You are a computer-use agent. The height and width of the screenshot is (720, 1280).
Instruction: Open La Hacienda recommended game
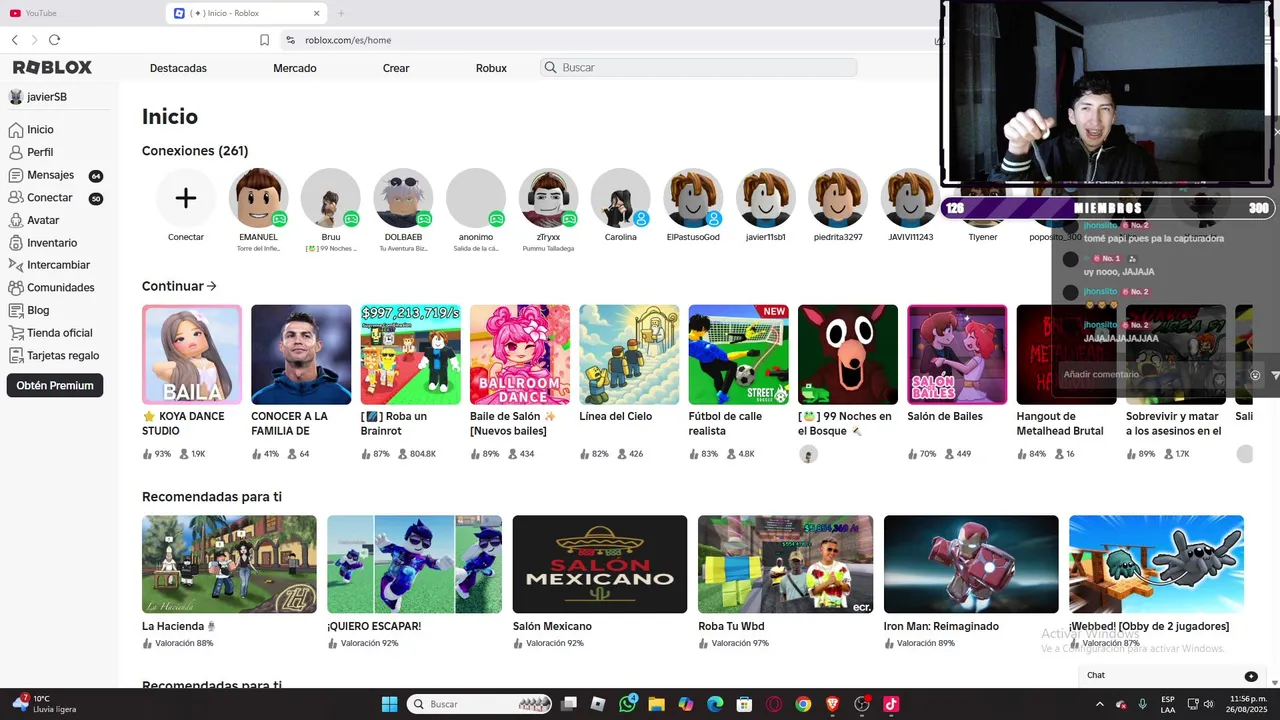click(x=229, y=564)
